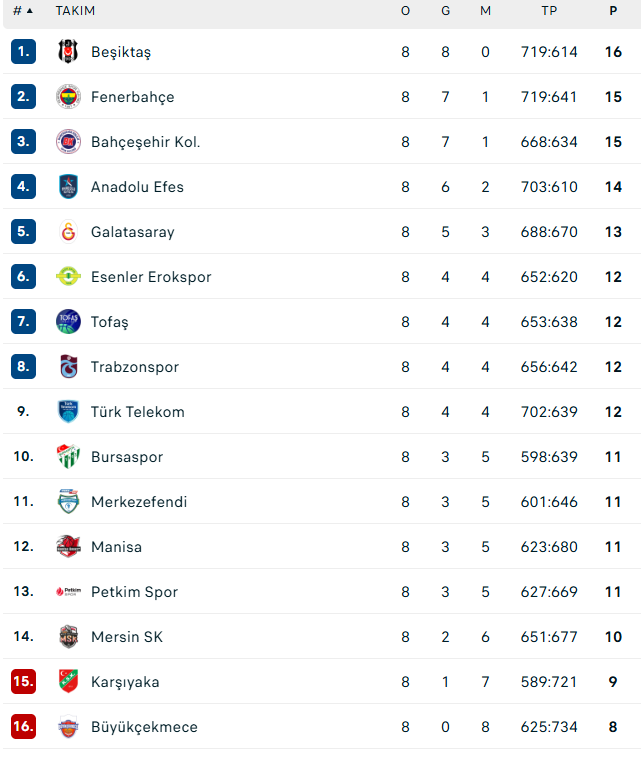Open the Bahçeşehir Kol. team link
This screenshot has width=641, height=760.
click(x=145, y=142)
